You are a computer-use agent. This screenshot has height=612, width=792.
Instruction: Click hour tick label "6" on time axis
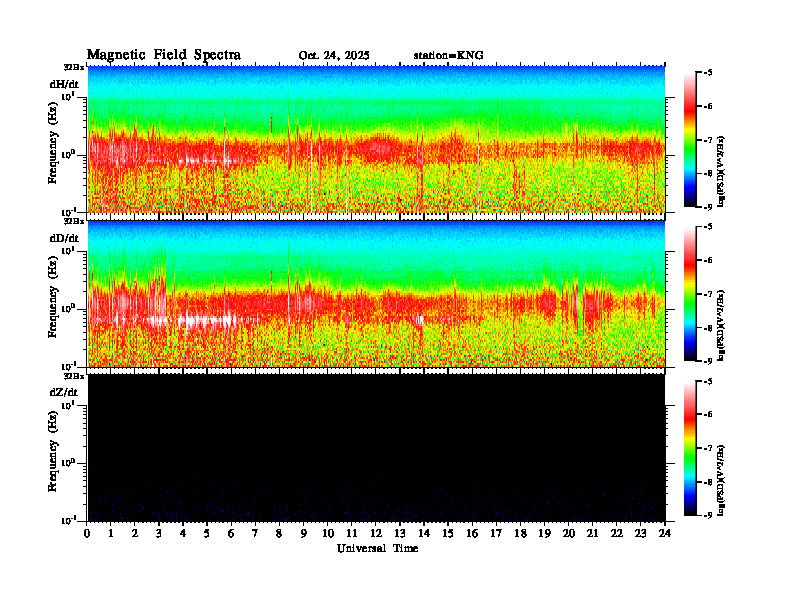231,533
